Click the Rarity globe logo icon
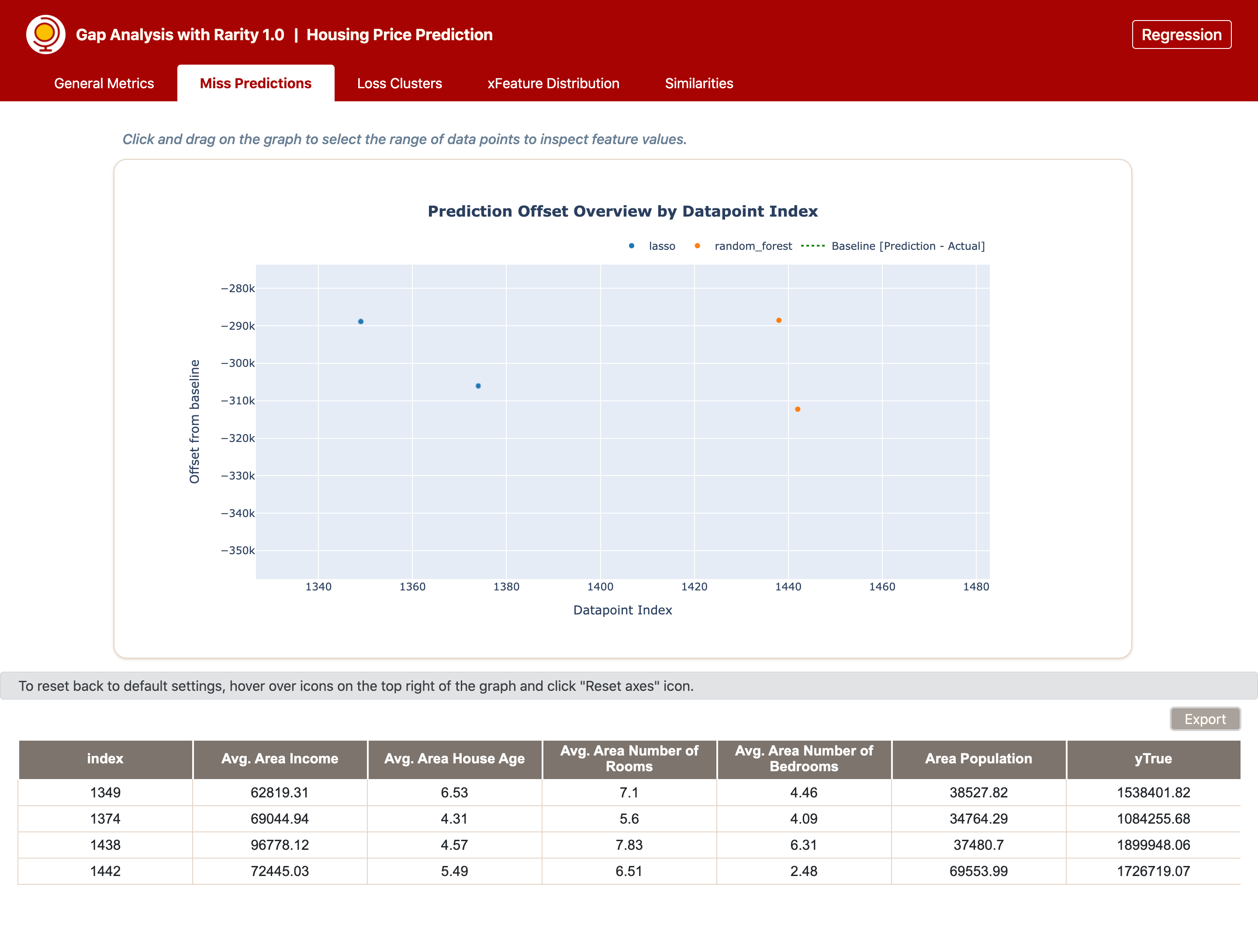The image size is (1258, 952). pos(45,34)
